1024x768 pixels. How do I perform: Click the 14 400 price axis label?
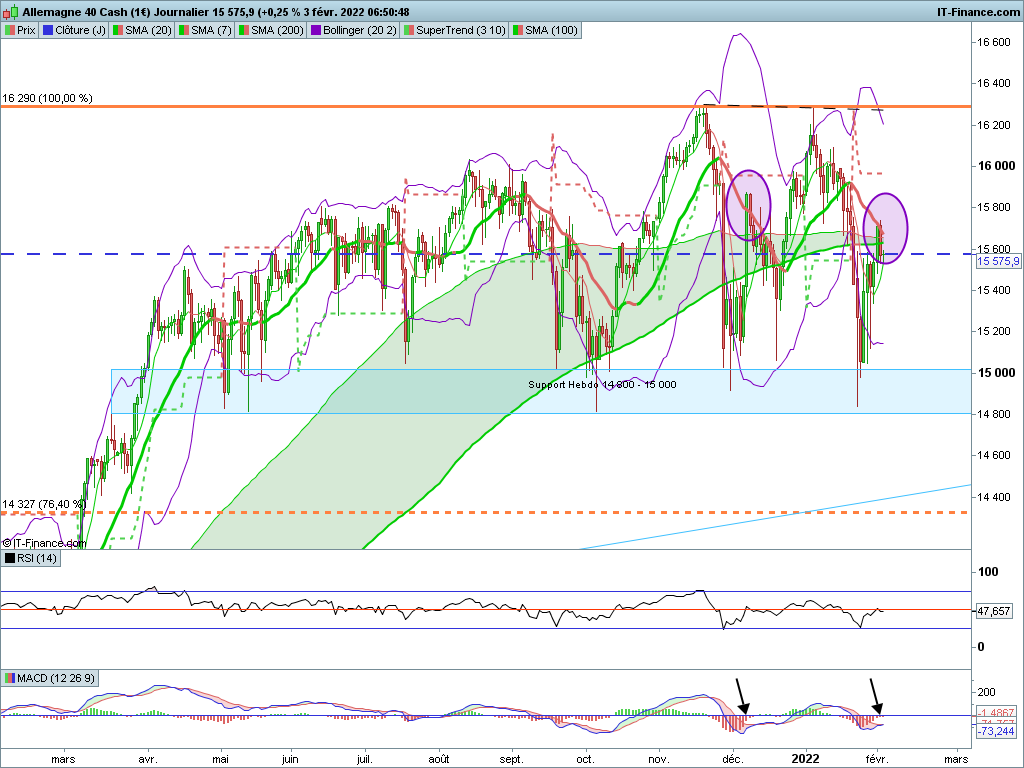[993, 497]
